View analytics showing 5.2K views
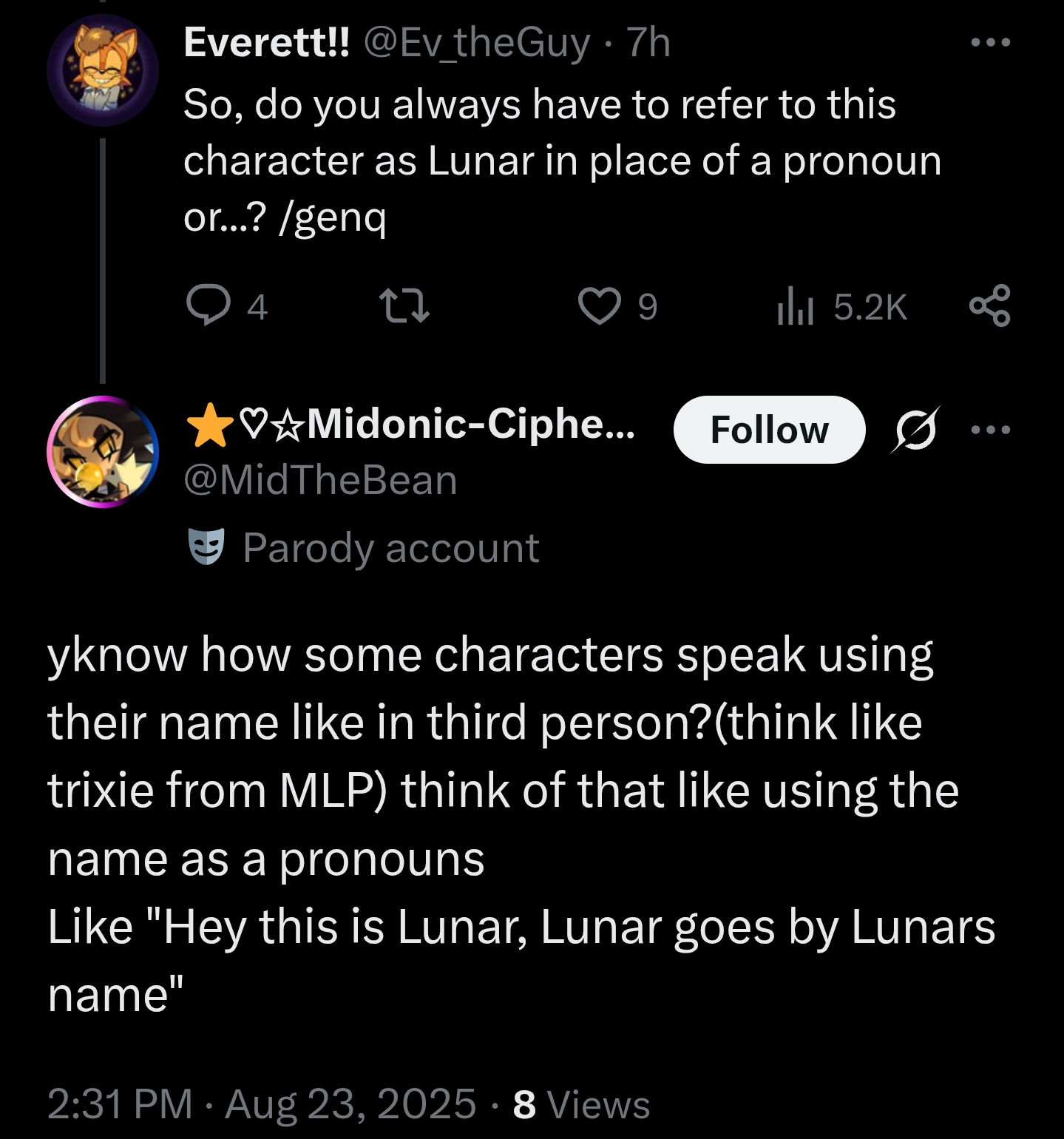This screenshot has width=1064, height=1139. [841, 306]
